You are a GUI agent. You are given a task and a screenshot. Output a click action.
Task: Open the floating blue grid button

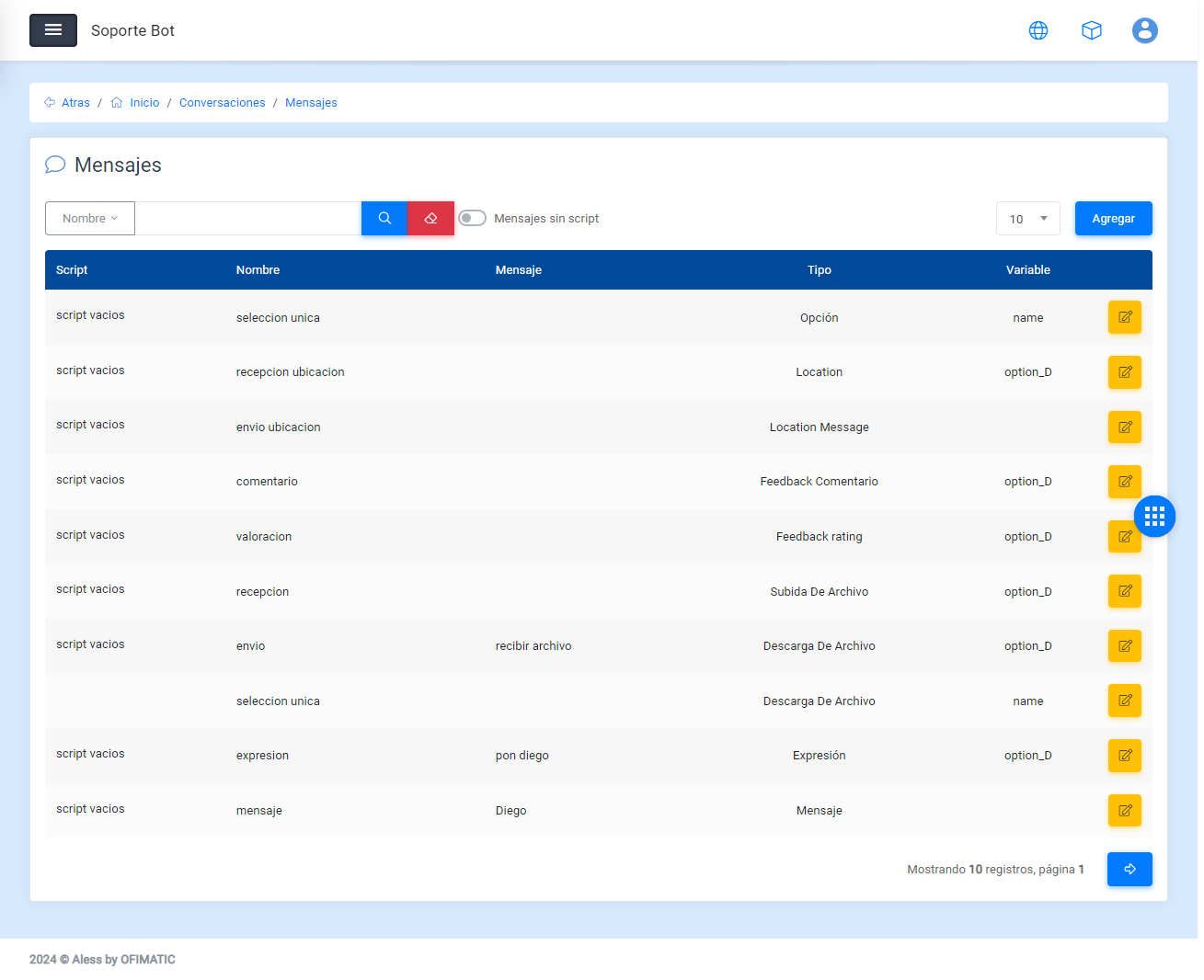pyautogui.click(x=1154, y=516)
